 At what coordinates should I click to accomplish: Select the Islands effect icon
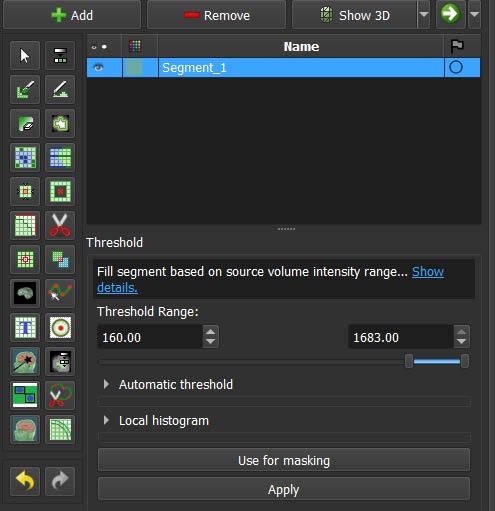click(x=25, y=260)
